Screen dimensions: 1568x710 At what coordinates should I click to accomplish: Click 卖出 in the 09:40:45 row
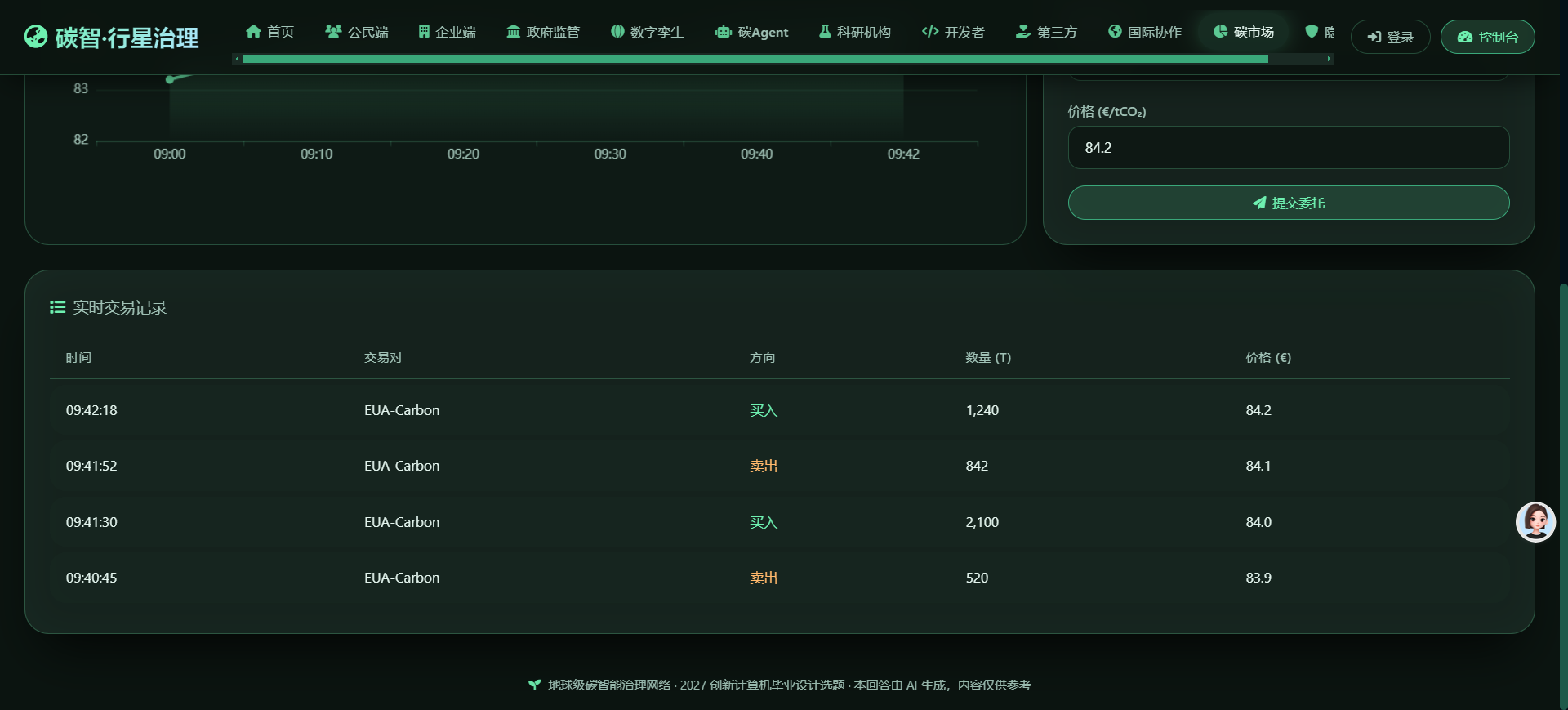click(764, 578)
